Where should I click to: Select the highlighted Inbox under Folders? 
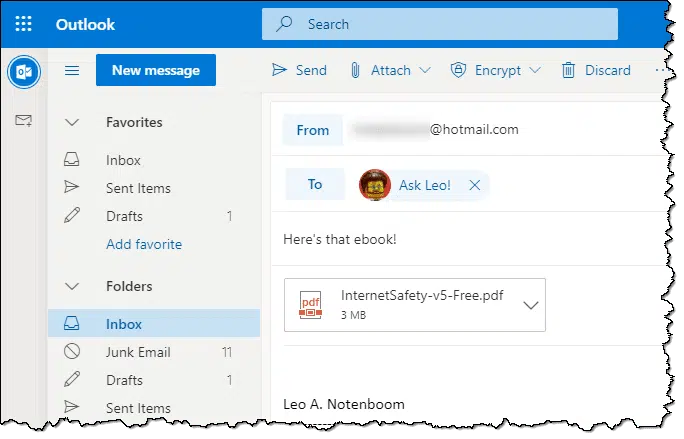point(154,324)
